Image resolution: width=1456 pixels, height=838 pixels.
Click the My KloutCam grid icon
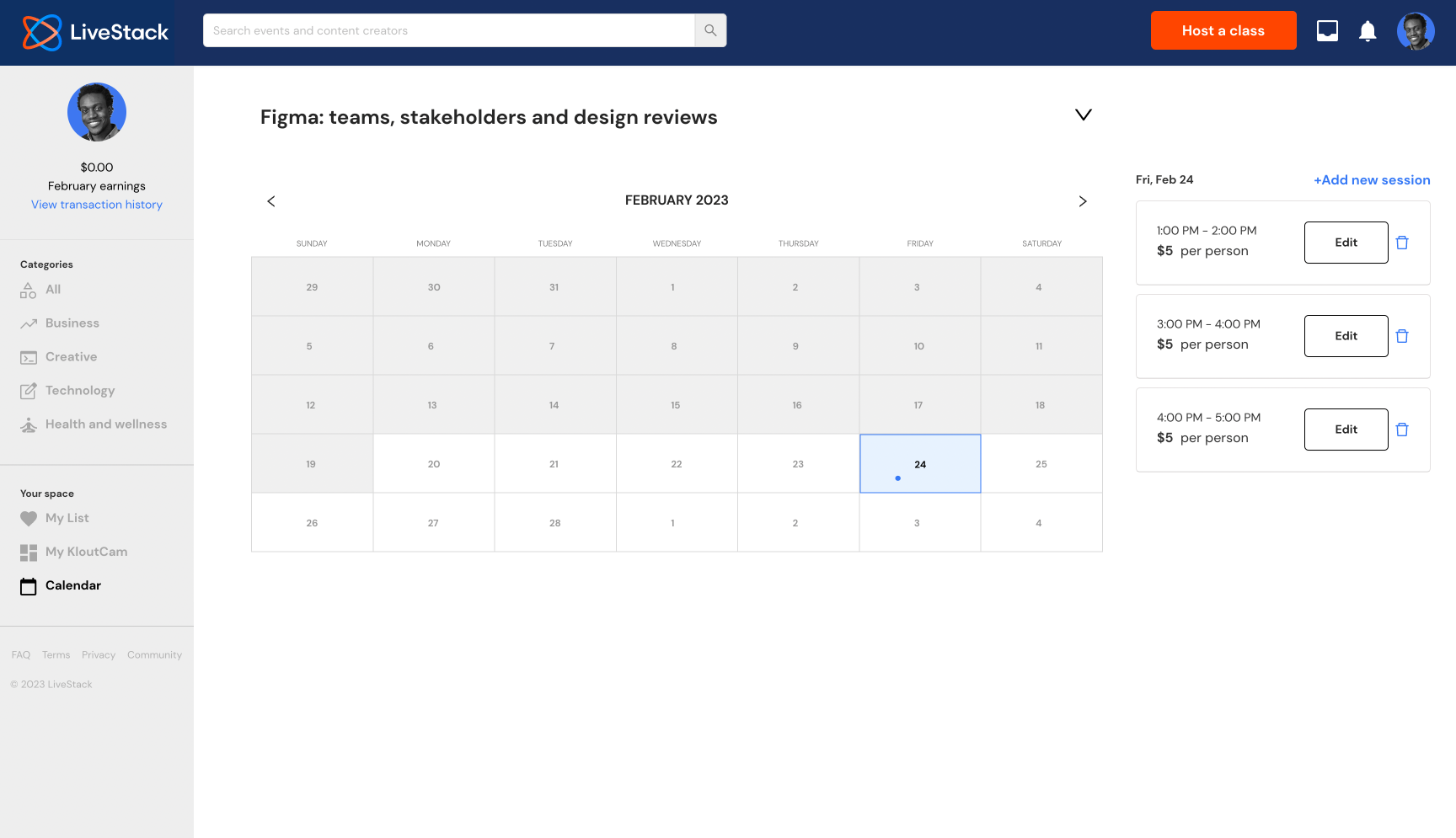pyautogui.click(x=29, y=552)
